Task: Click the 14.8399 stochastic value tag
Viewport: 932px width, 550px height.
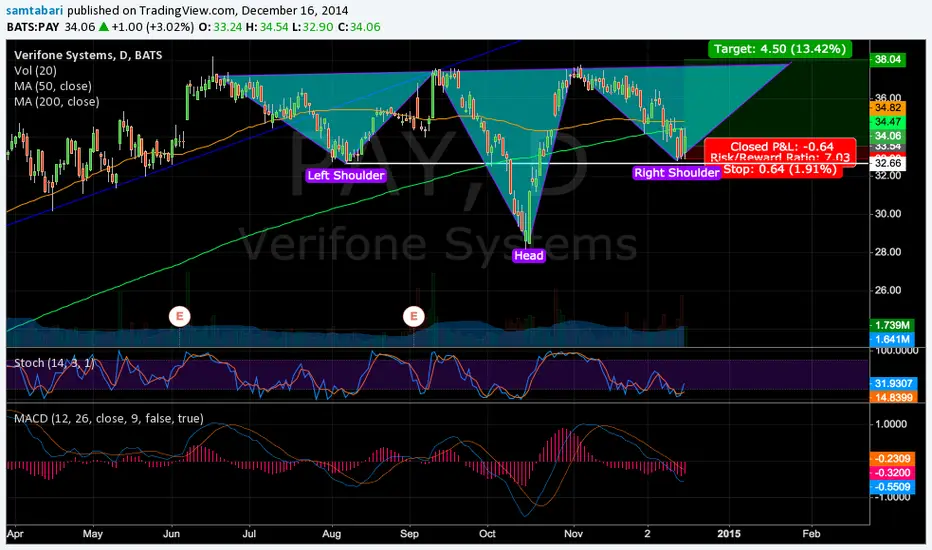Action: coord(893,397)
